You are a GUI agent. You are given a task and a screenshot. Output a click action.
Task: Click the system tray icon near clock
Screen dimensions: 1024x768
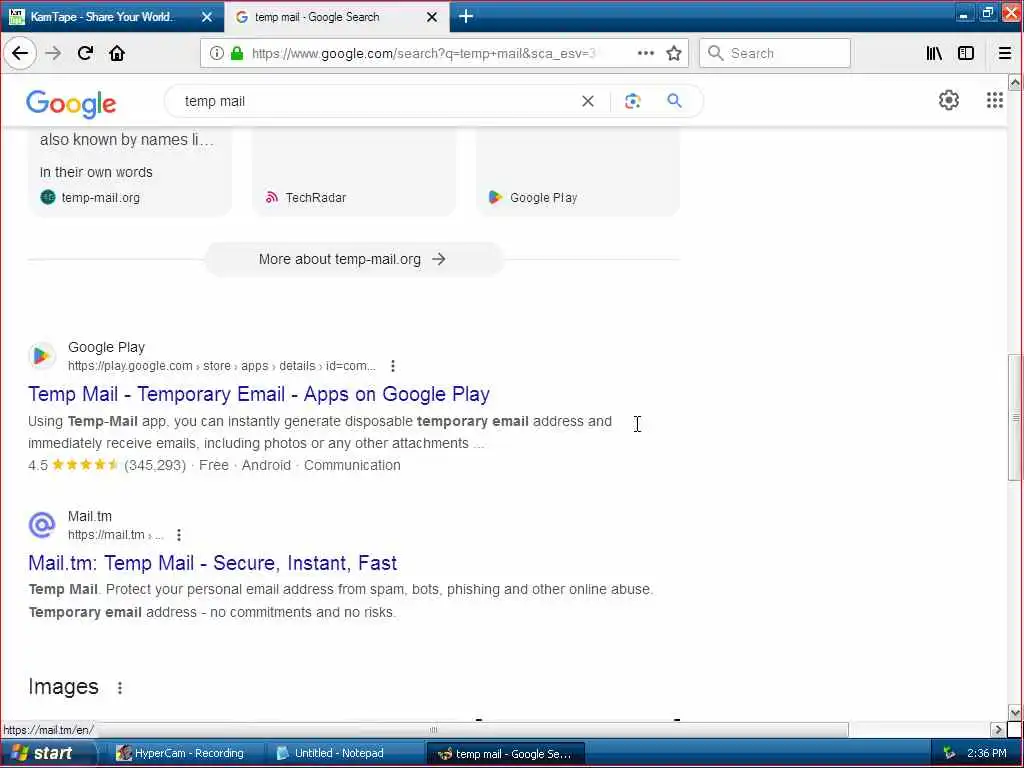(949, 754)
